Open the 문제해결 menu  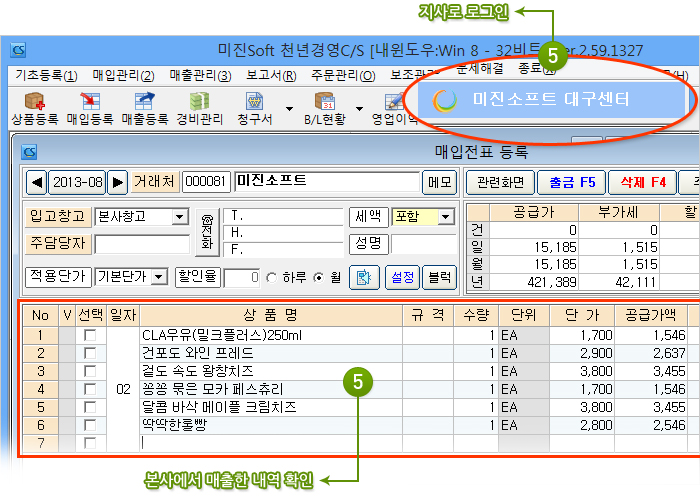tap(480, 68)
